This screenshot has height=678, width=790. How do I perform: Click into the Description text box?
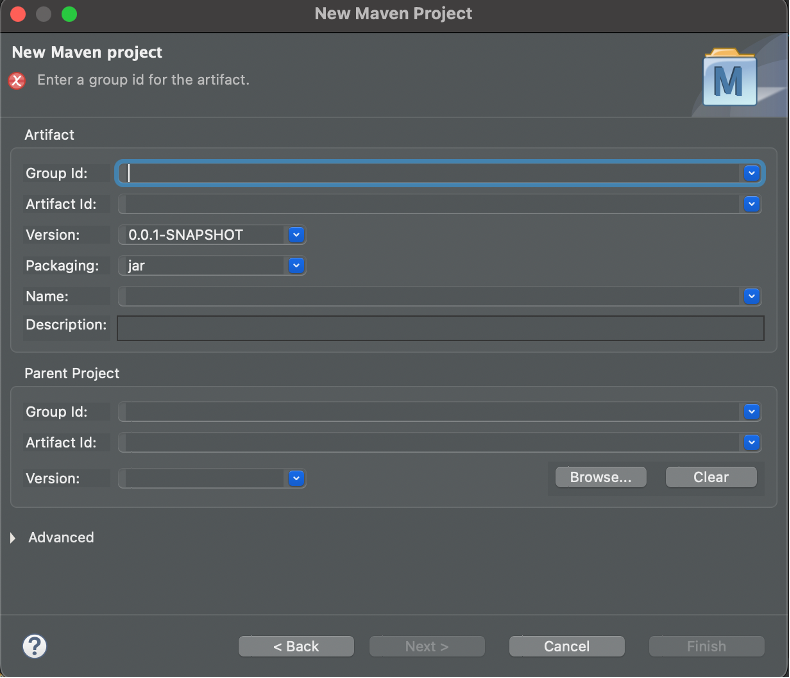click(441, 328)
